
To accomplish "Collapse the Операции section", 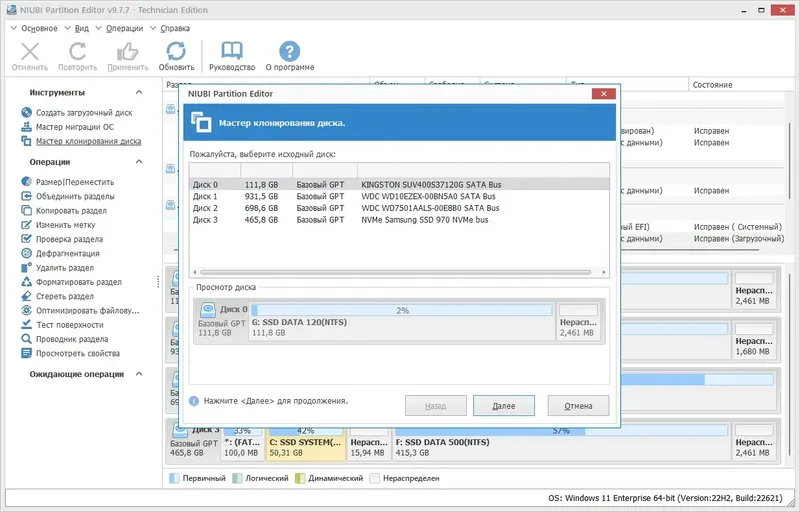I will tap(139, 162).
